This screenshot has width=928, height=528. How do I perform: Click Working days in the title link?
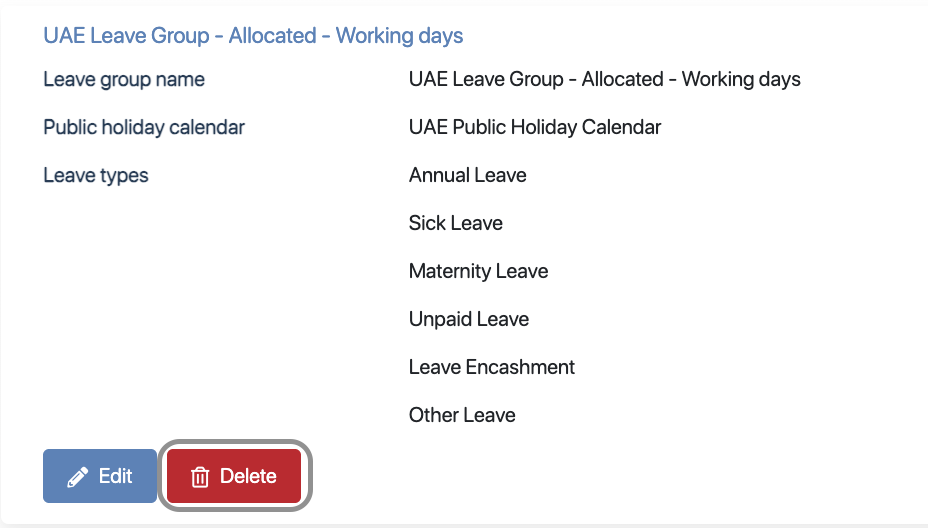399,36
